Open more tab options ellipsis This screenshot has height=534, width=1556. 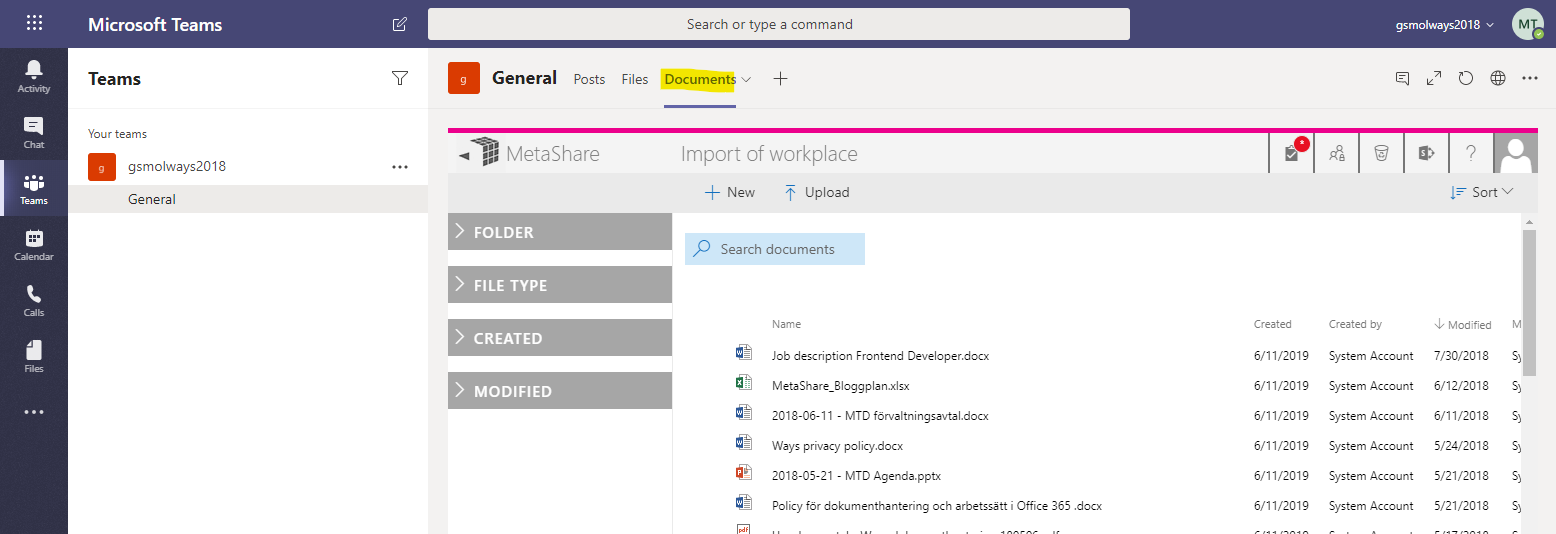click(1530, 78)
